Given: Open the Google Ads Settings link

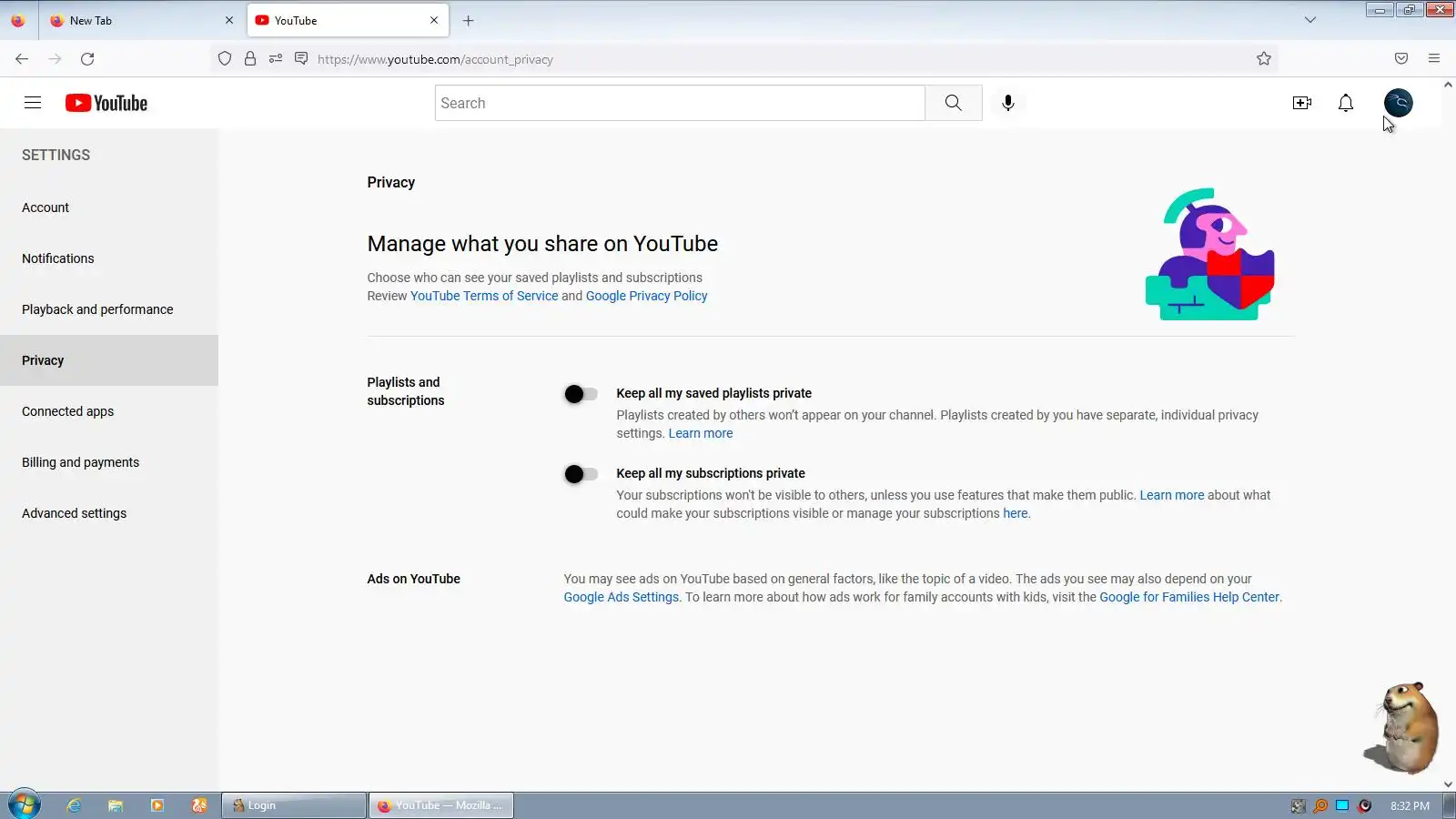Looking at the screenshot, I should pos(622,597).
